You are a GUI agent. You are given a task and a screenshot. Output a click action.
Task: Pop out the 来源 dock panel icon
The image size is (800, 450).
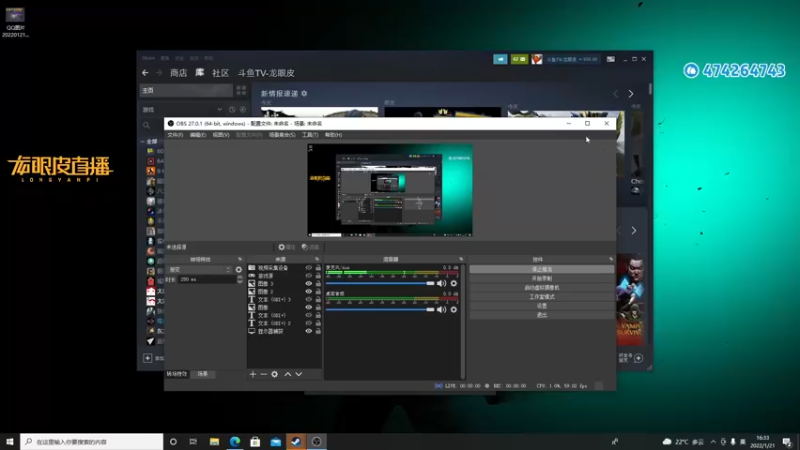point(317,259)
